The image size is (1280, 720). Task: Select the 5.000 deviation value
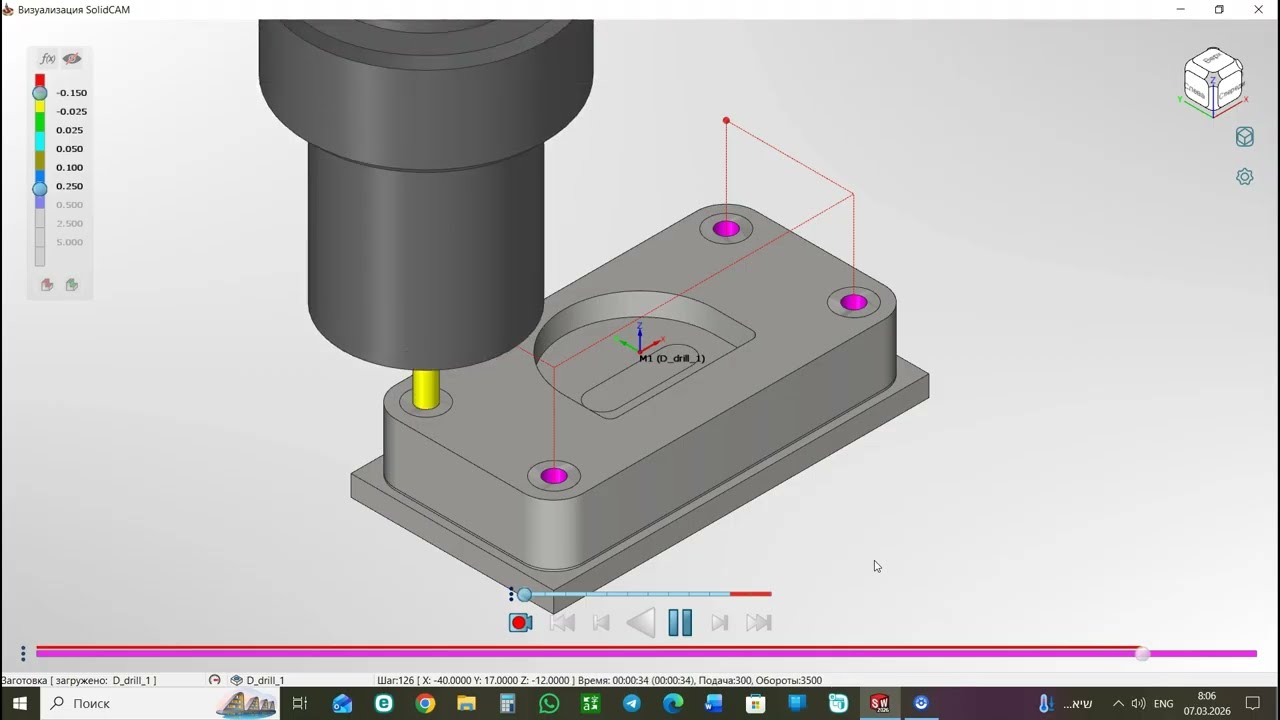(69, 242)
